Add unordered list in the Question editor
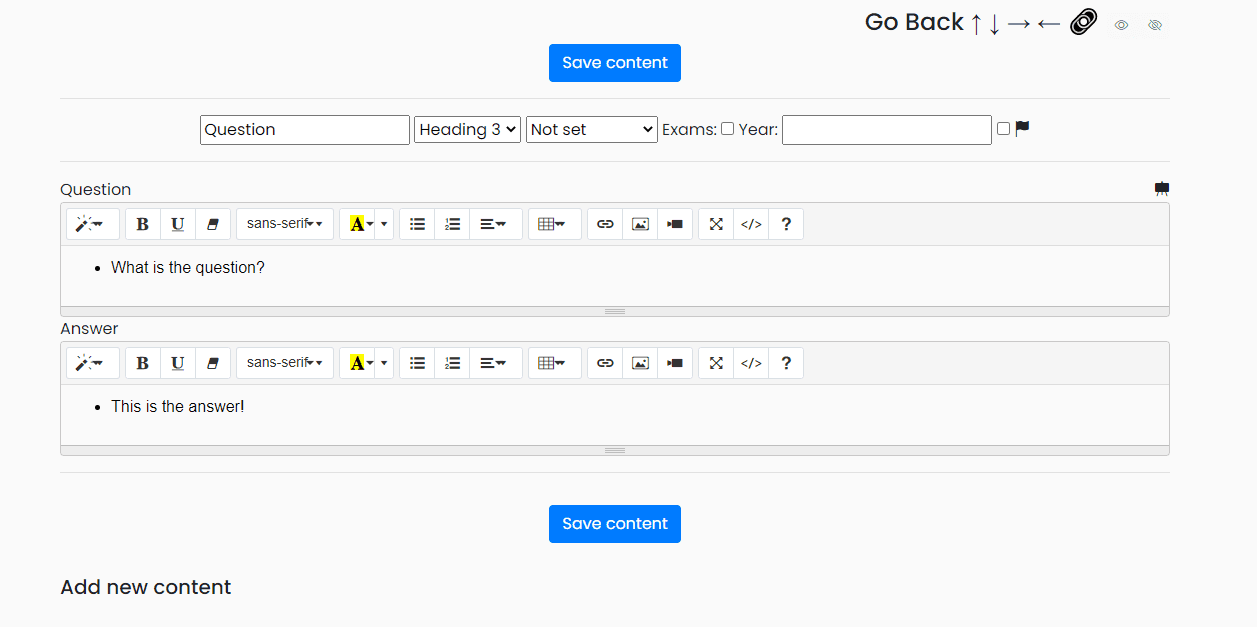This screenshot has height=627, width=1257. [417, 224]
